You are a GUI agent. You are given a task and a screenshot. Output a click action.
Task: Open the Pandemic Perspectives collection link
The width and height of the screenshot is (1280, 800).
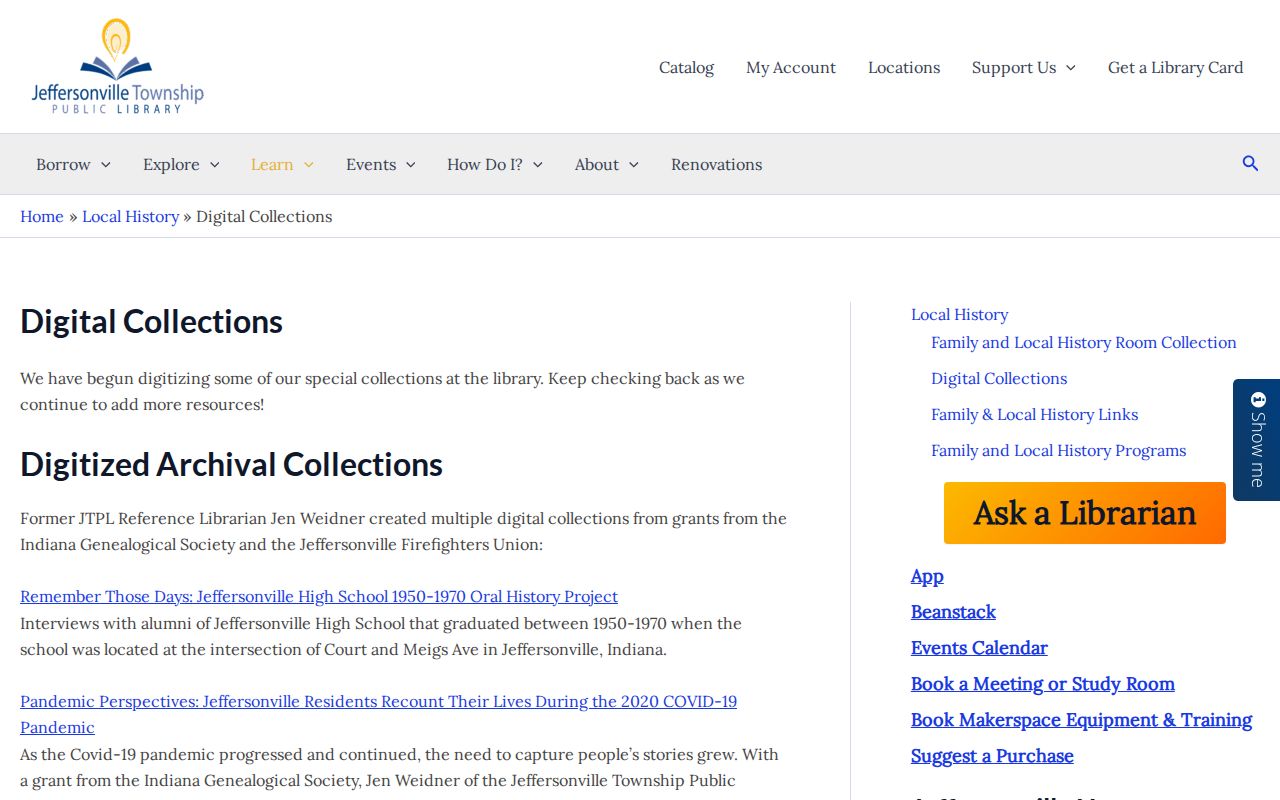tap(378, 714)
